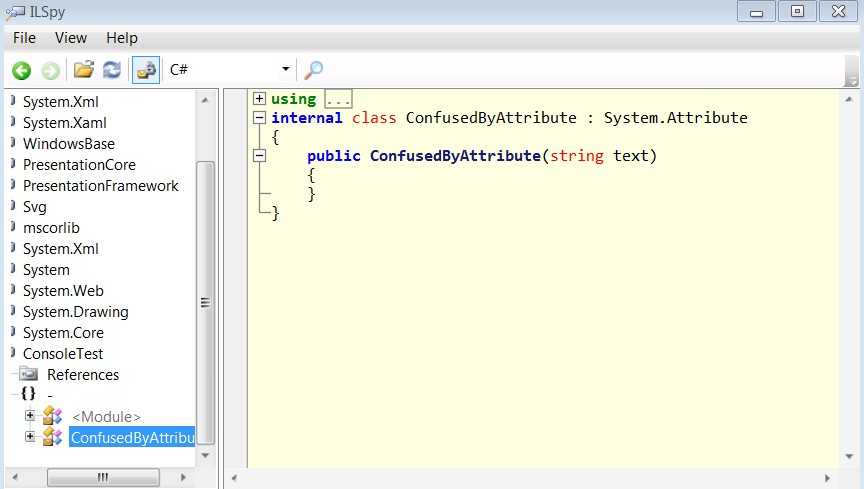Select the System.Drawing assembly

click(x=75, y=311)
